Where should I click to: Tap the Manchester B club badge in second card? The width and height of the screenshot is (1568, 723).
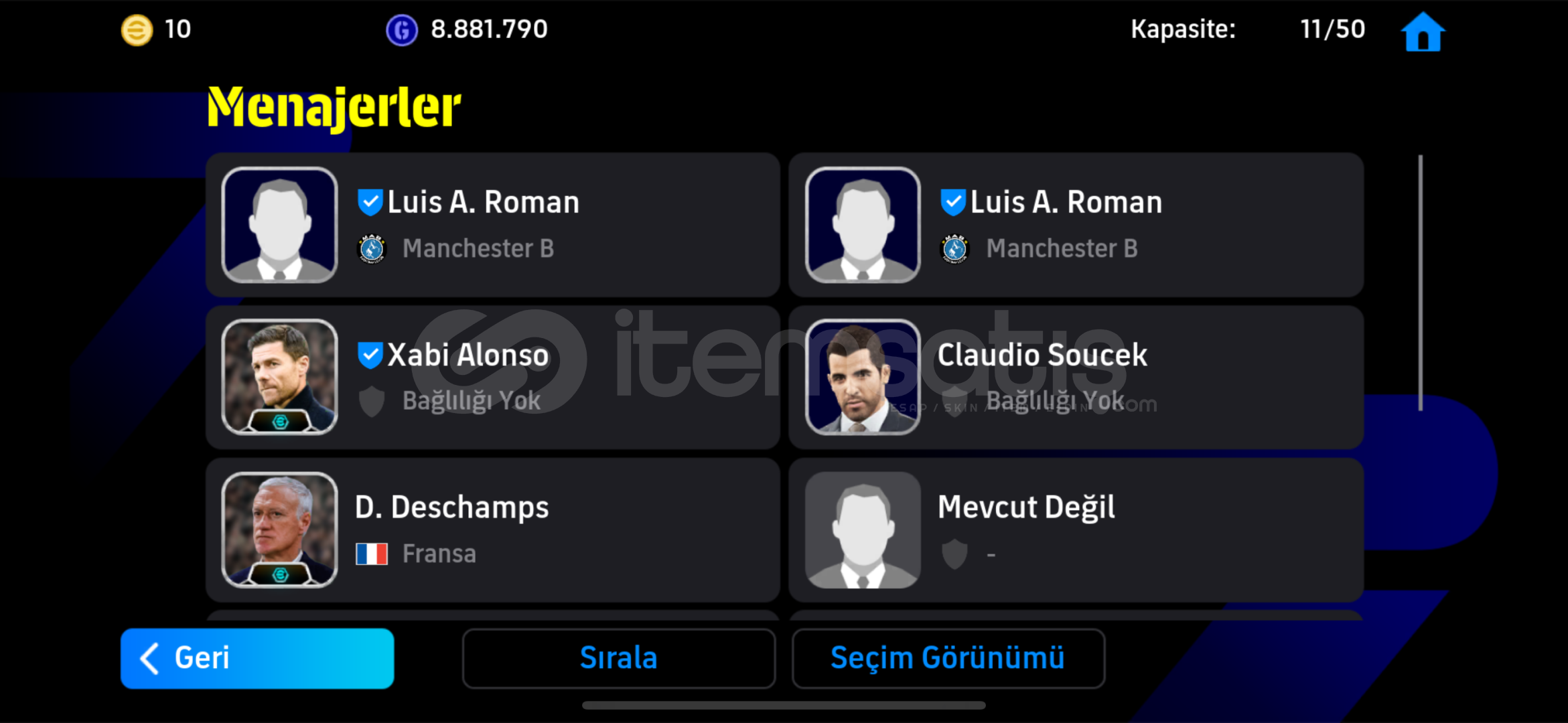[x=955, y=249]
